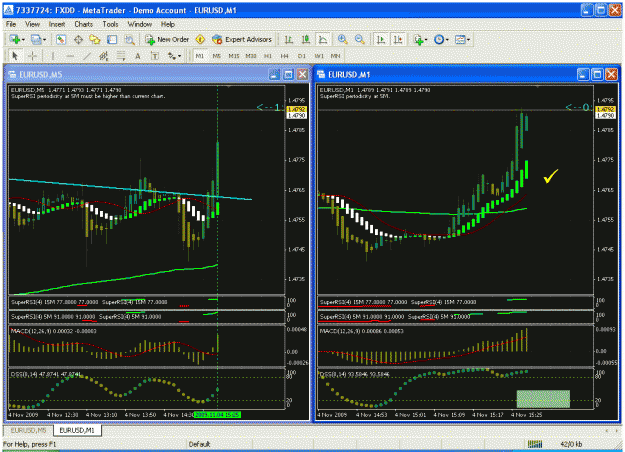The width and height of the screenshot is (625, 452).
Task: Open the Tools menu
Action: [110, 24]
